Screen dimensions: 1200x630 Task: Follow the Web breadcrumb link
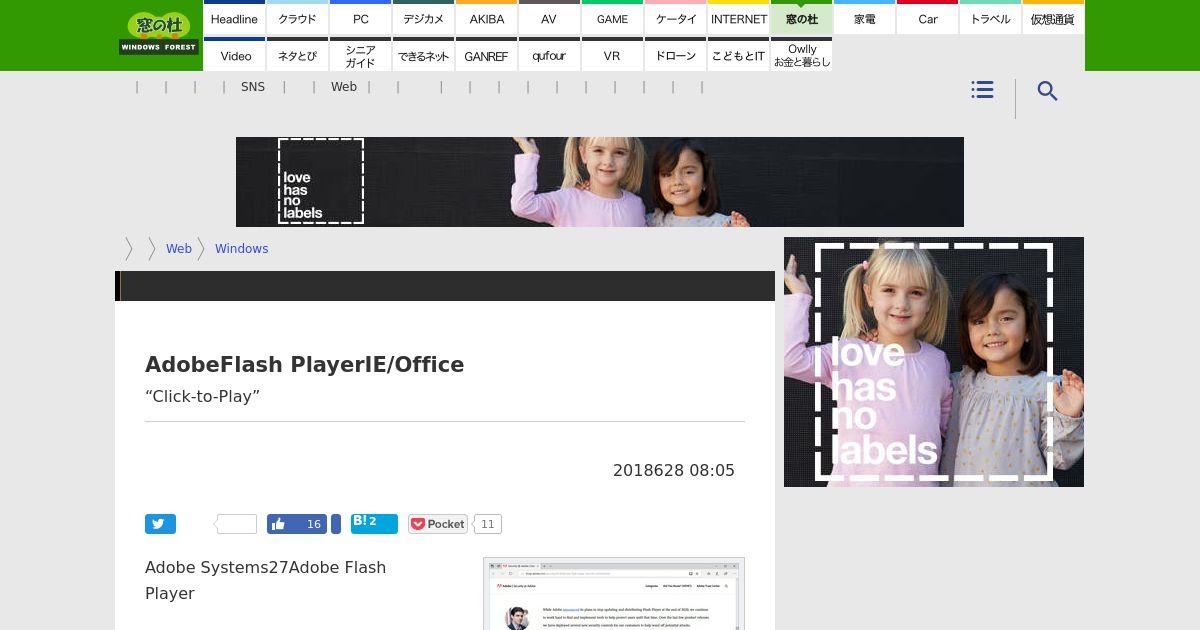[179, 249]
